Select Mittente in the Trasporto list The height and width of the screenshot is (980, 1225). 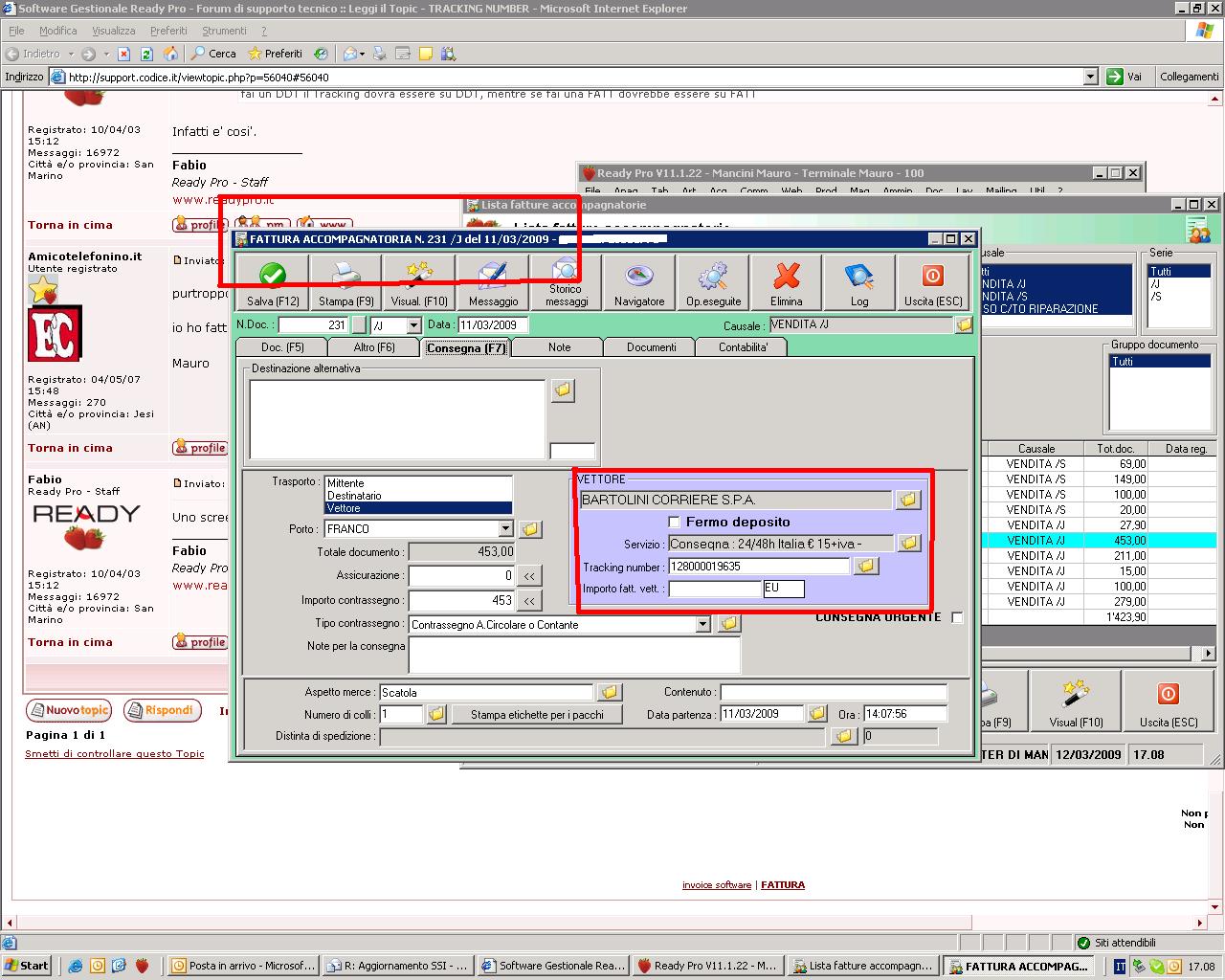(x=345, y=483)
